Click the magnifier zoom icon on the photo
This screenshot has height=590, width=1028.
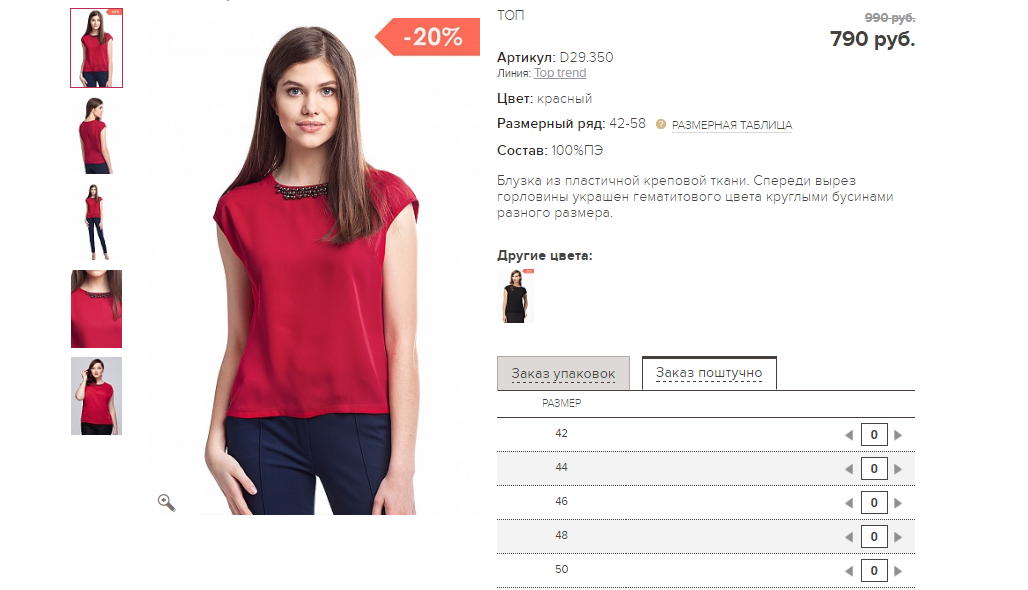point(167,503)
